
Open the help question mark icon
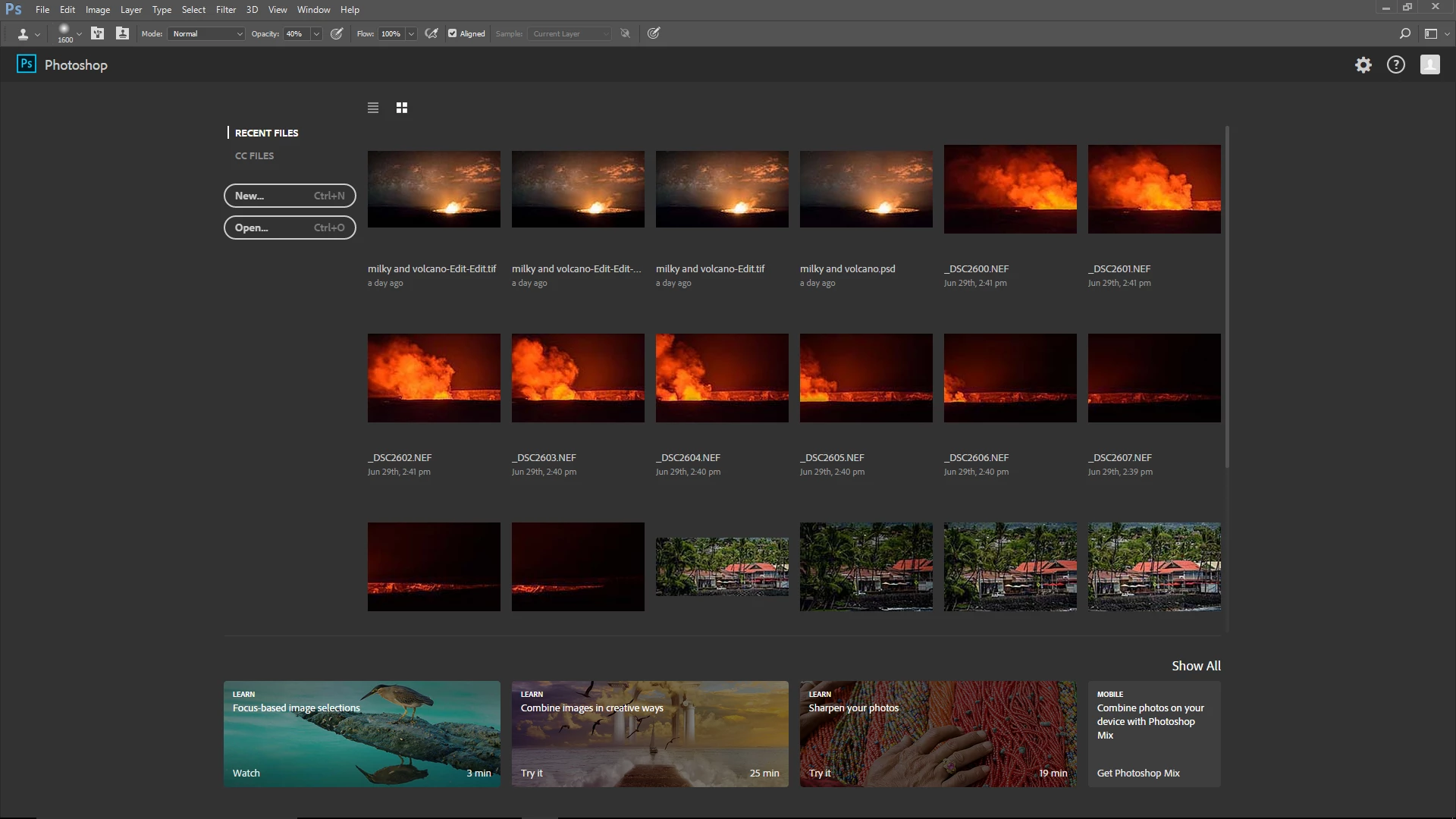pos(1396,65)
